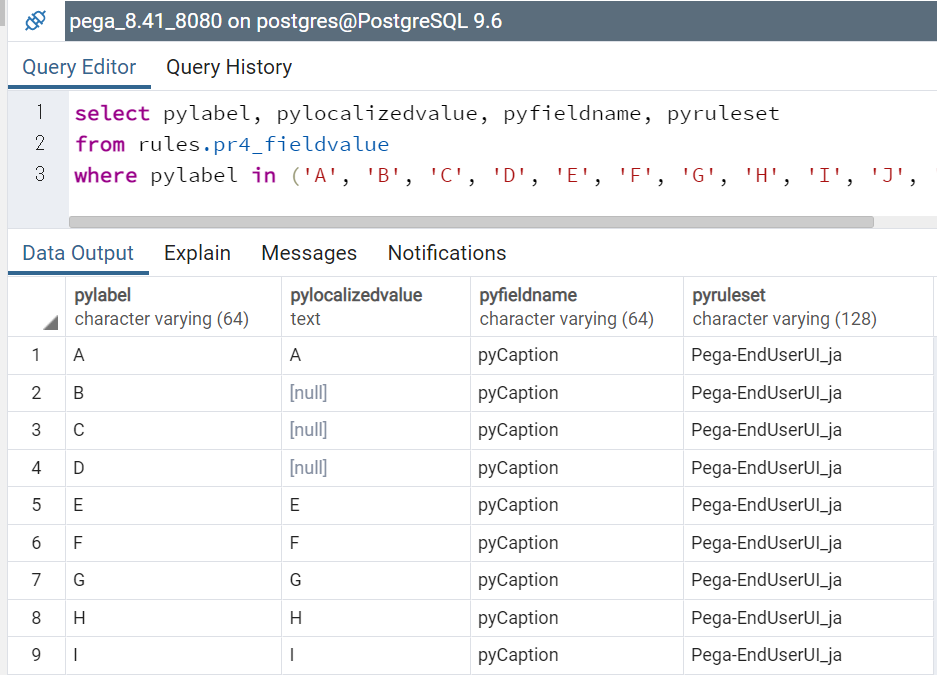Click line number 2 in editor gutter
The height and width of the screenshot is (675, 937).
39,143
